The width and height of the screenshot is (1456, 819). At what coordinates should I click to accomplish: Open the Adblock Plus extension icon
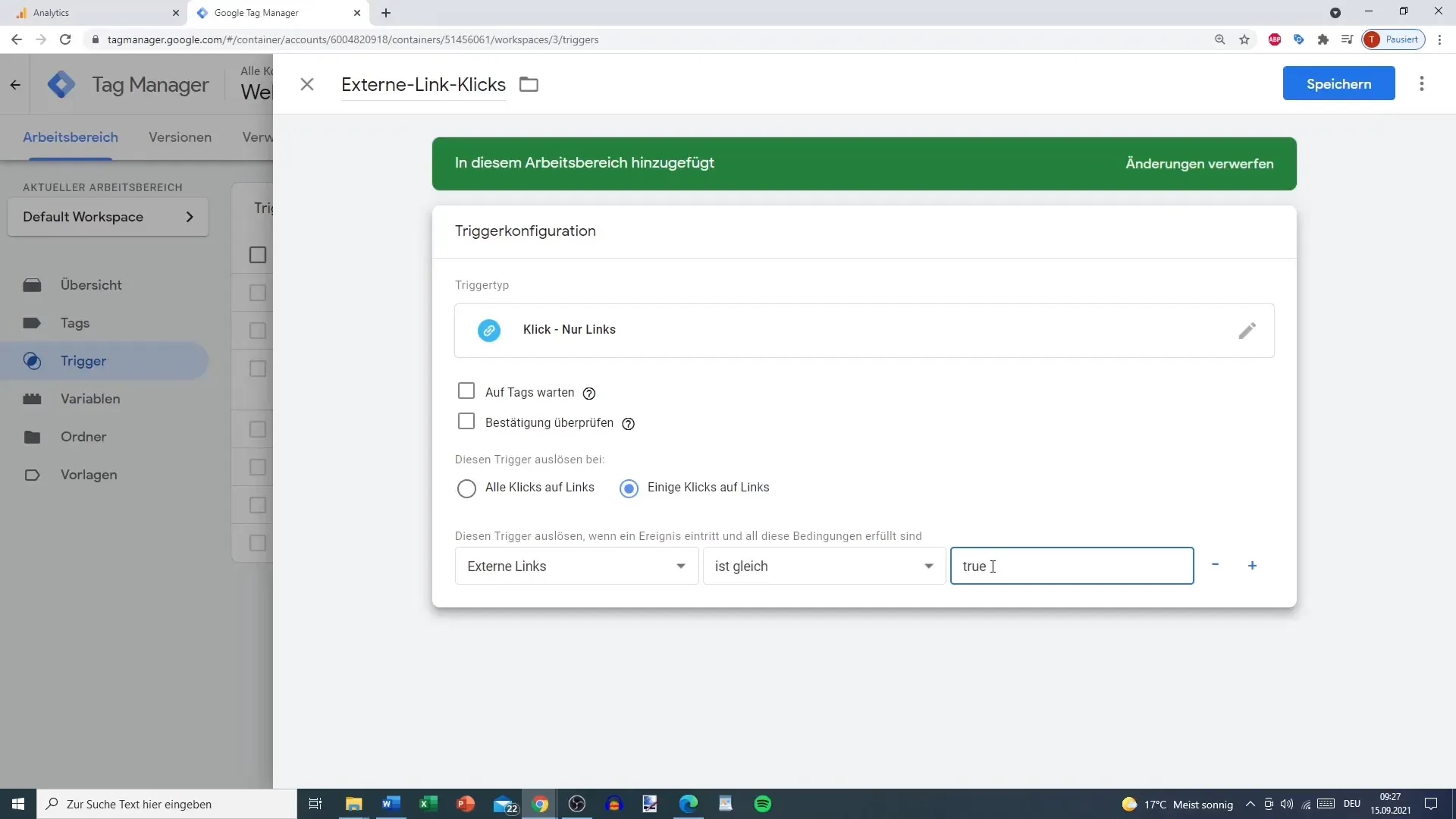(x=1275, y=39)
